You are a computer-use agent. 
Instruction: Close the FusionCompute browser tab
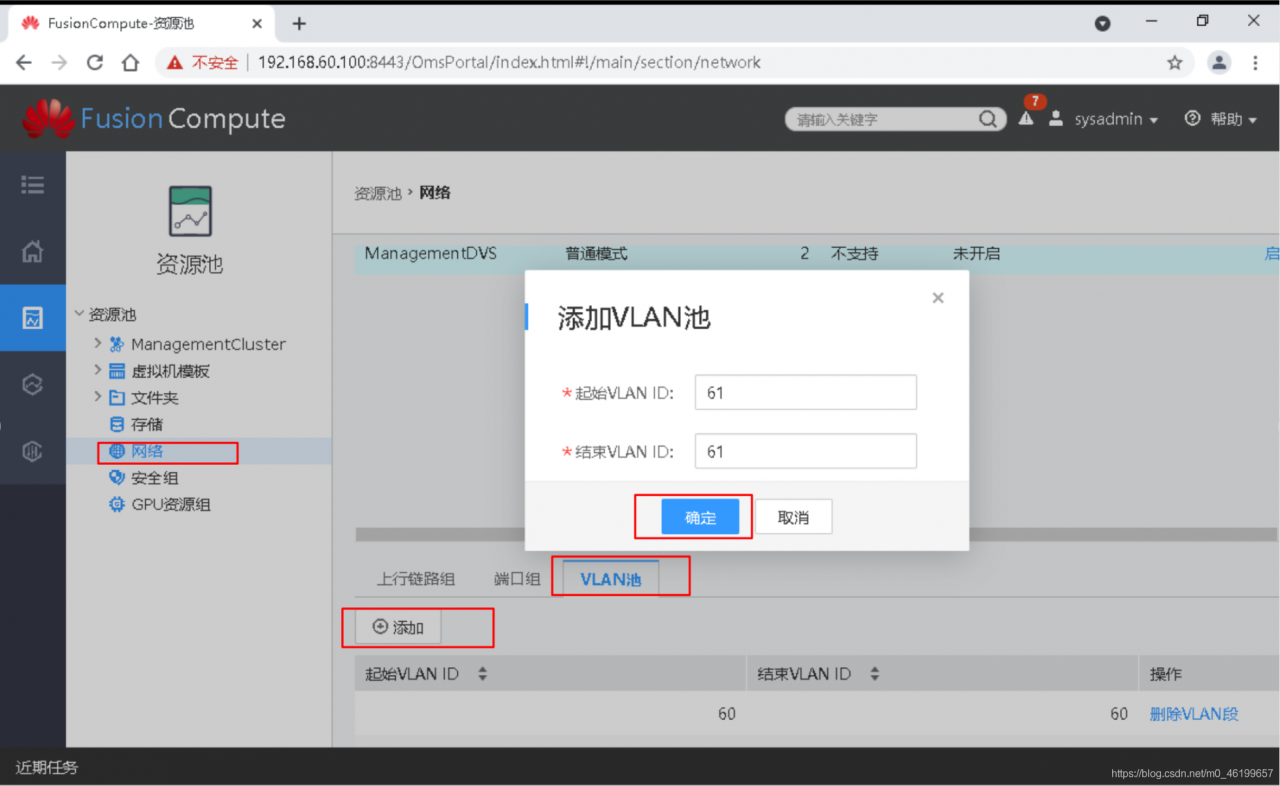coord(257,23)
